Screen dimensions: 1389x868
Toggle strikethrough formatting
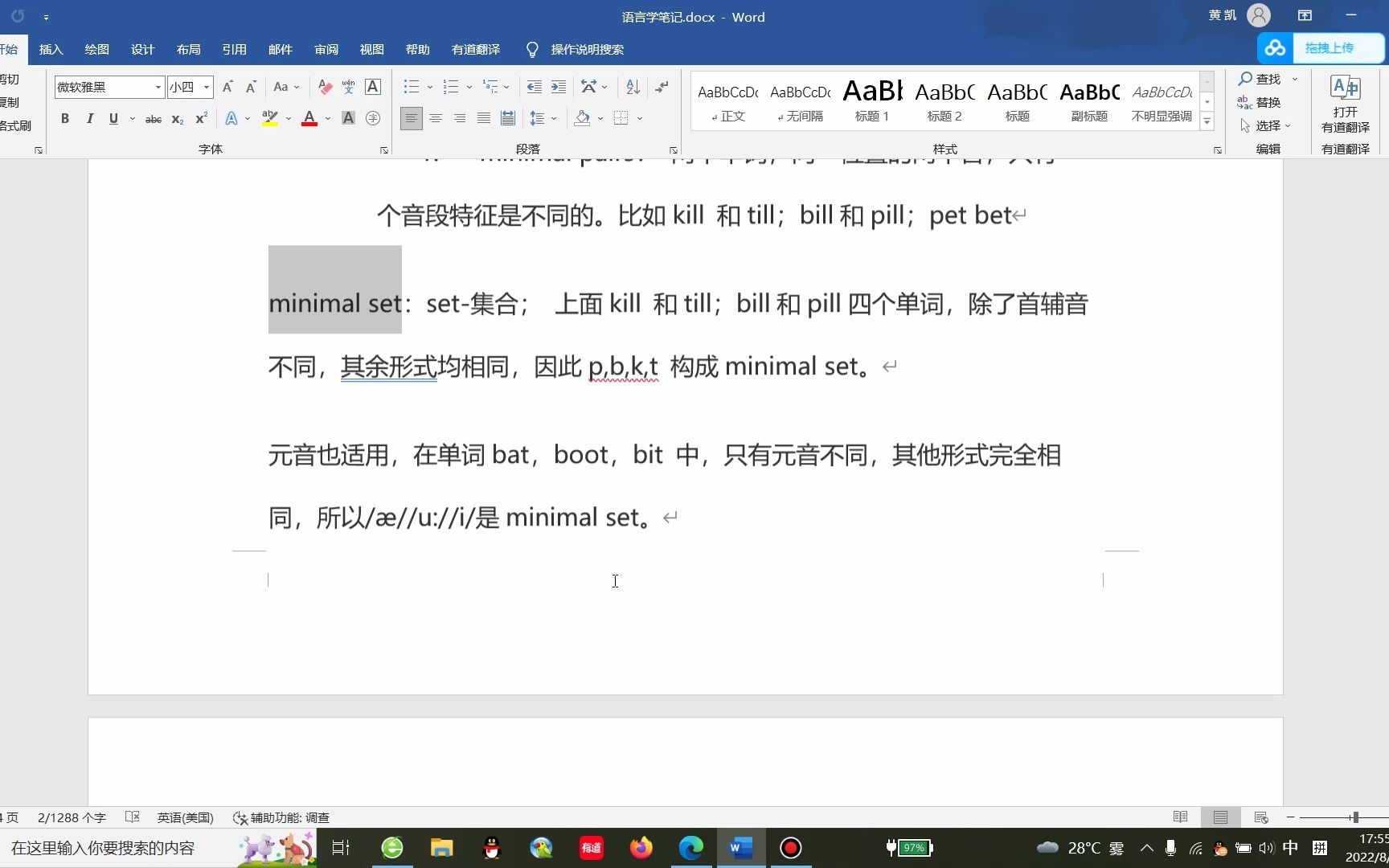click(x=153, y=119)
